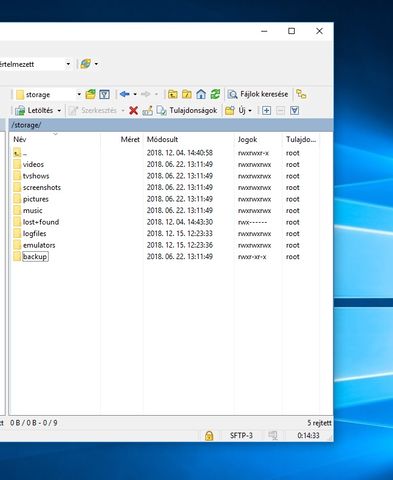Click the red X delete icon

[133, 110]
